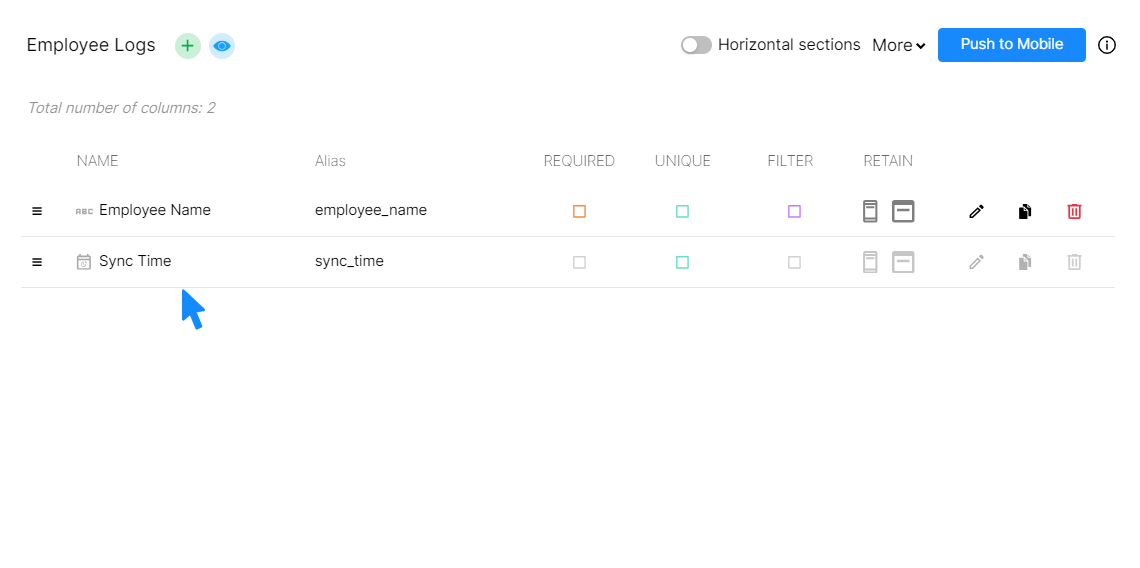1140x568 pixels.
Task: Grab the drag handle for Sync Time
Action: [x=37, y=262]
